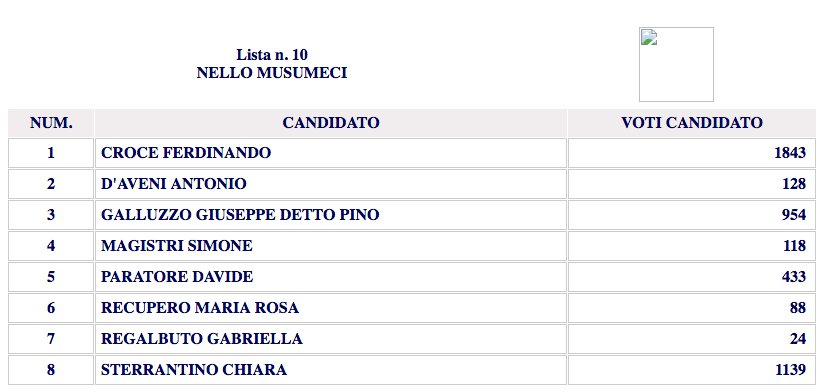This screenshot has width=824, height=392.
Task: Click the NELLO MUSUMECI list title
Action: click(272, 73)
